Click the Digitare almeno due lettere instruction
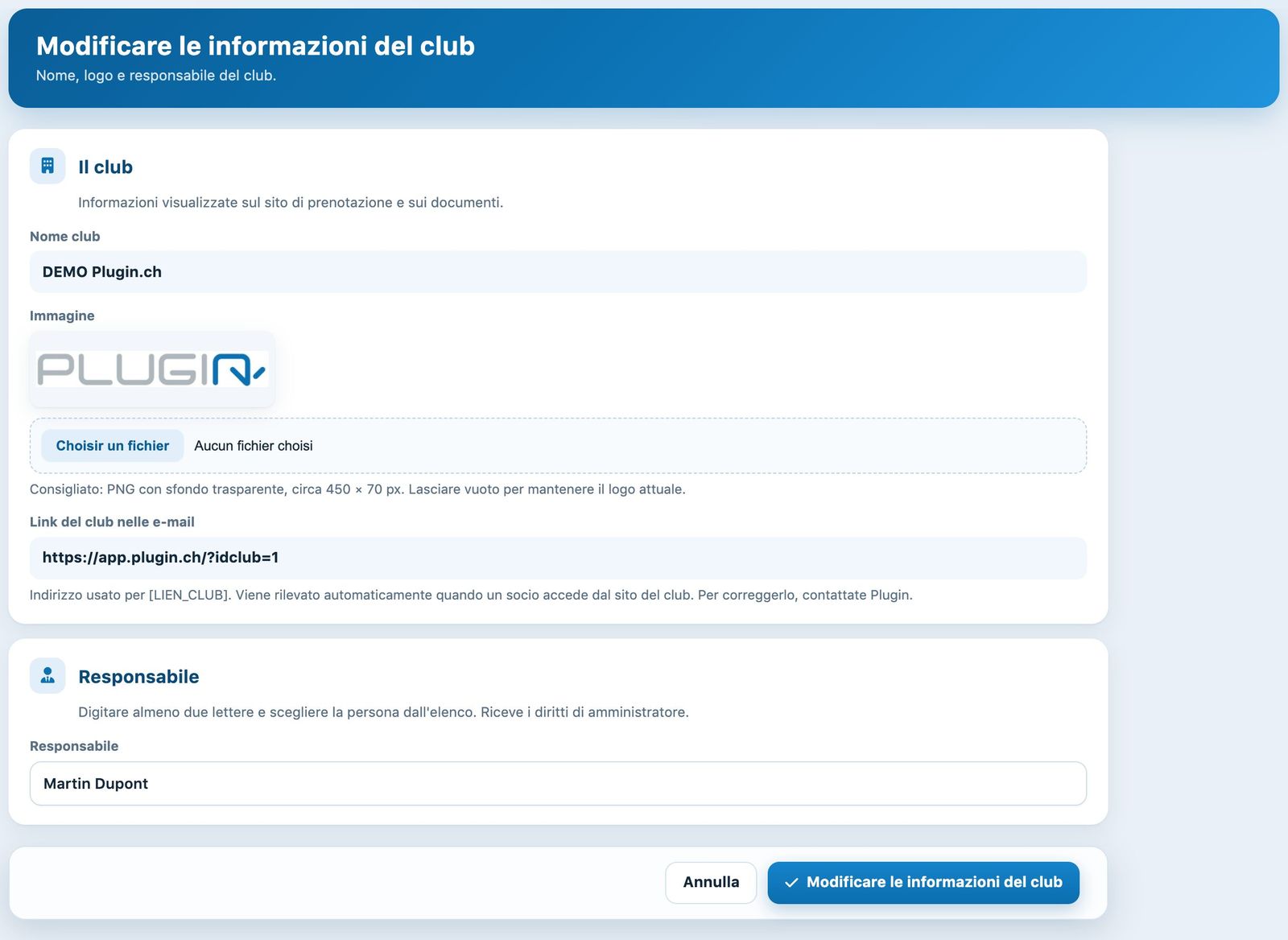Image resolution: width=1288 pixels, height=940 pixels. click(x=383, y=712)
